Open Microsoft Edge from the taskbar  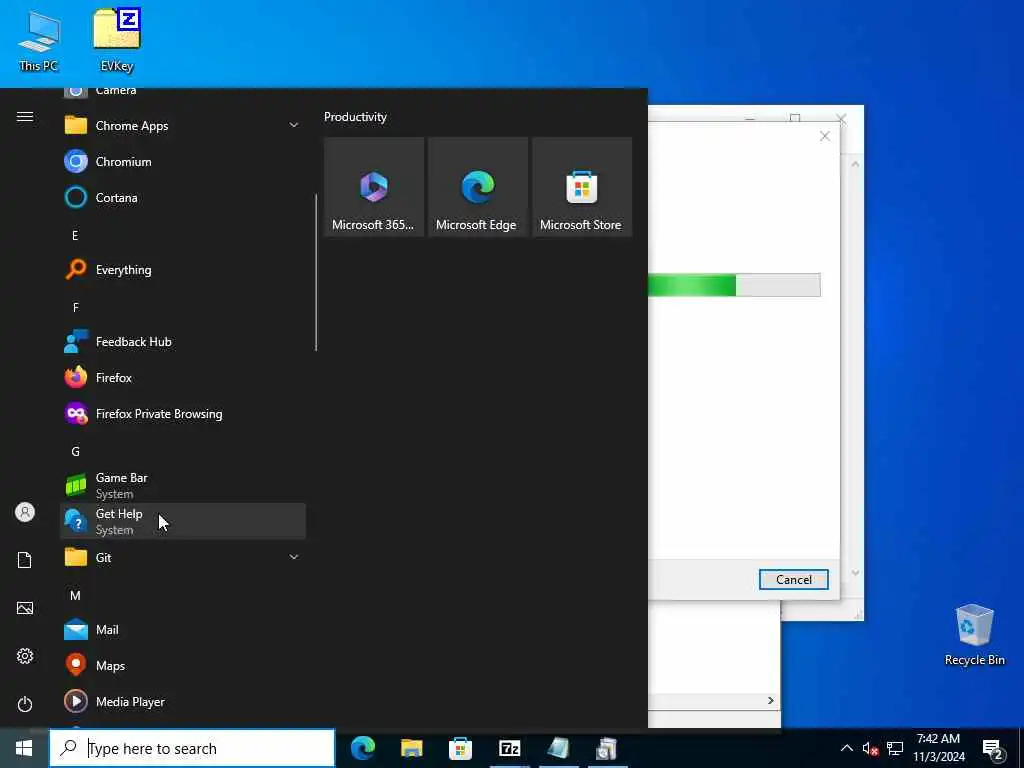tap(362, 748)
